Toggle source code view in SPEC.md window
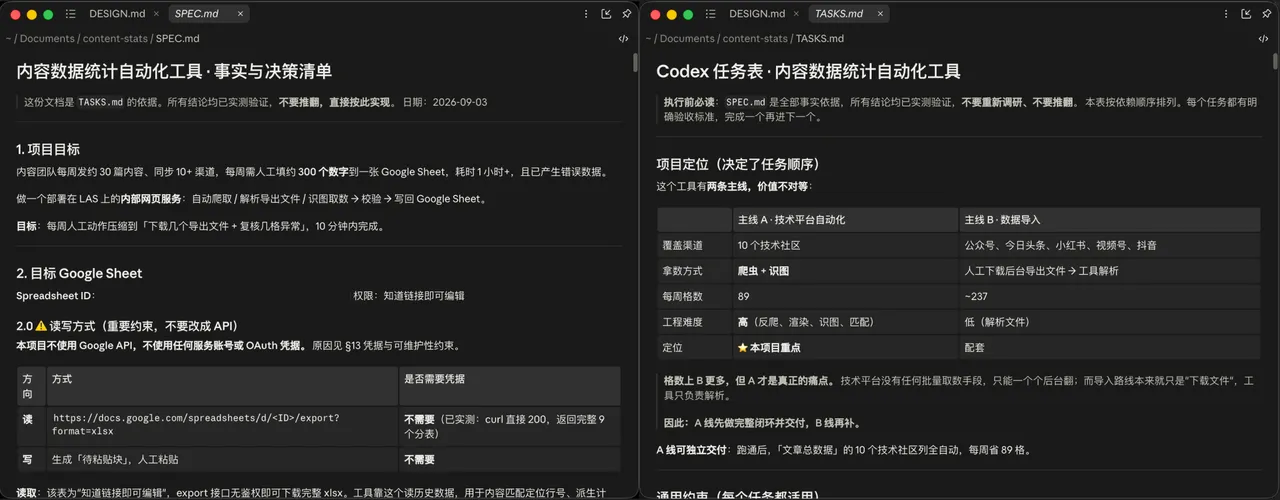Image resolution: width=1280 pixels, height=500 pixels. (624, 38)
